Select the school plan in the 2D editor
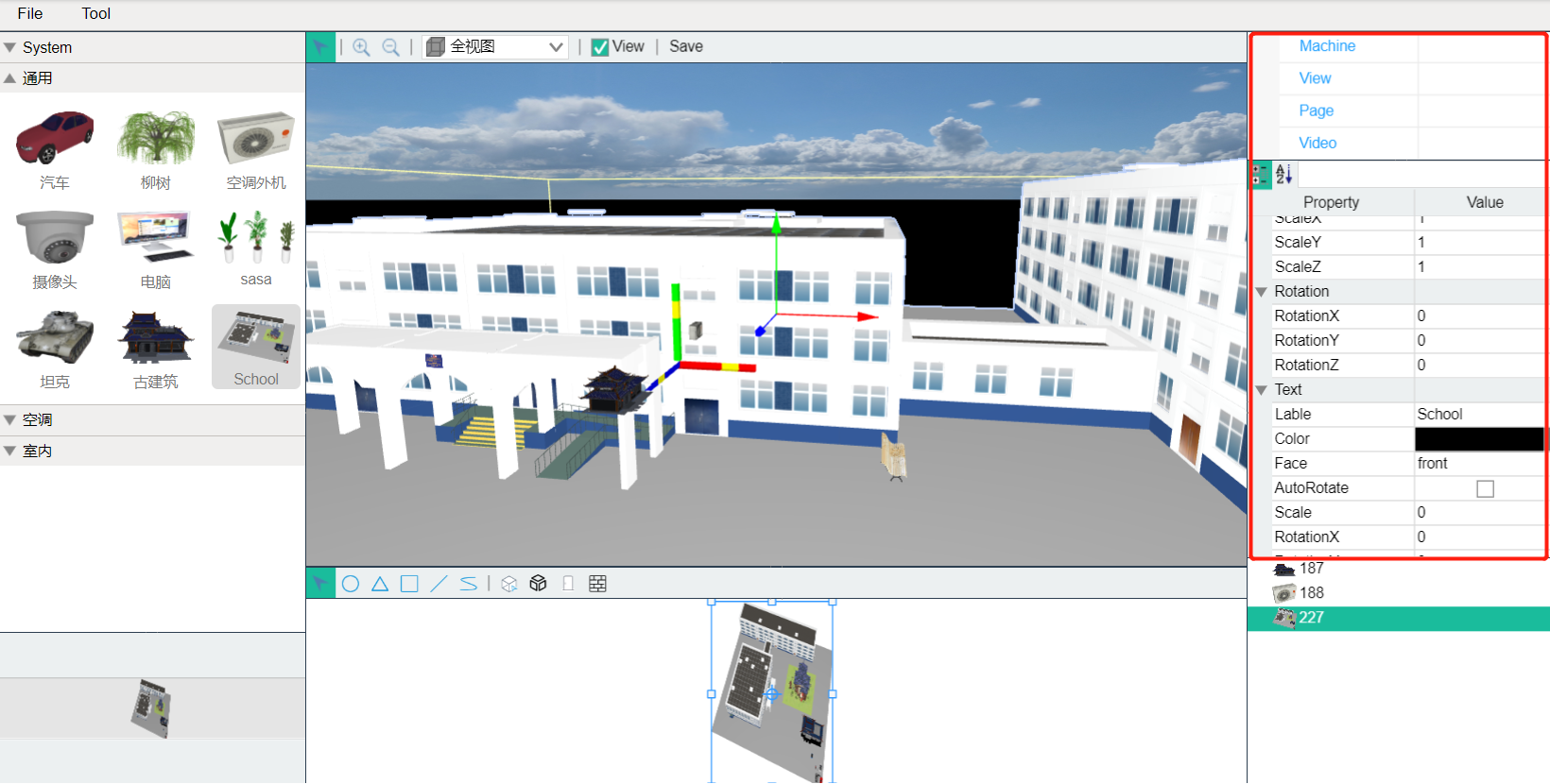Screen dimensions: 1550x784 tap(772, 692)
